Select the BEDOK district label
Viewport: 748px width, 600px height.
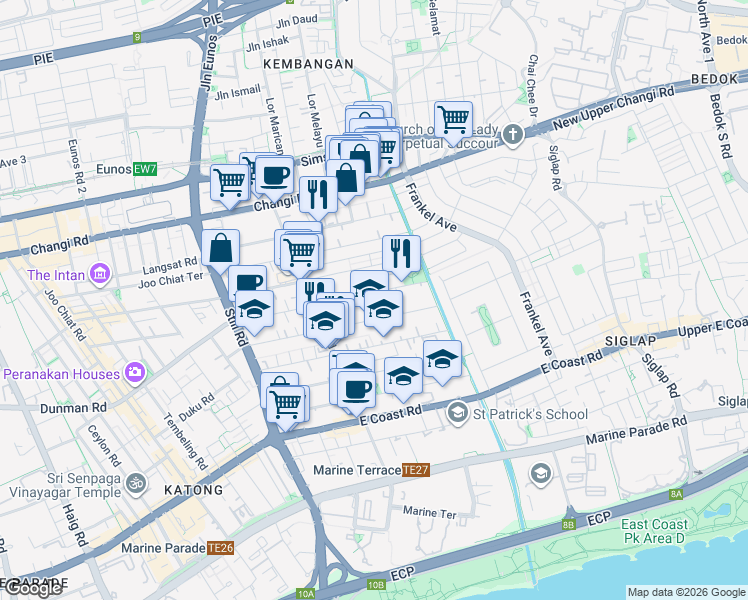pyautogui.click(x=714, y=79)
